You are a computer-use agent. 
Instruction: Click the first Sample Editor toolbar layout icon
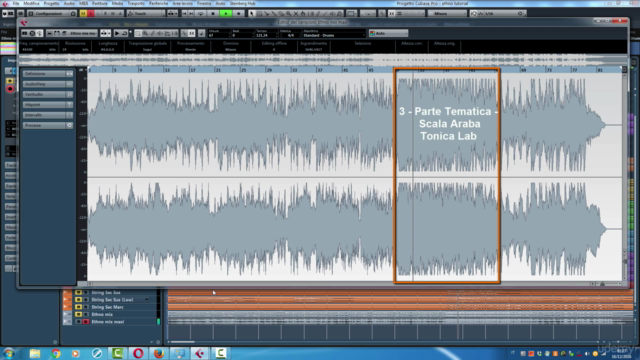(x=24, y=33)
